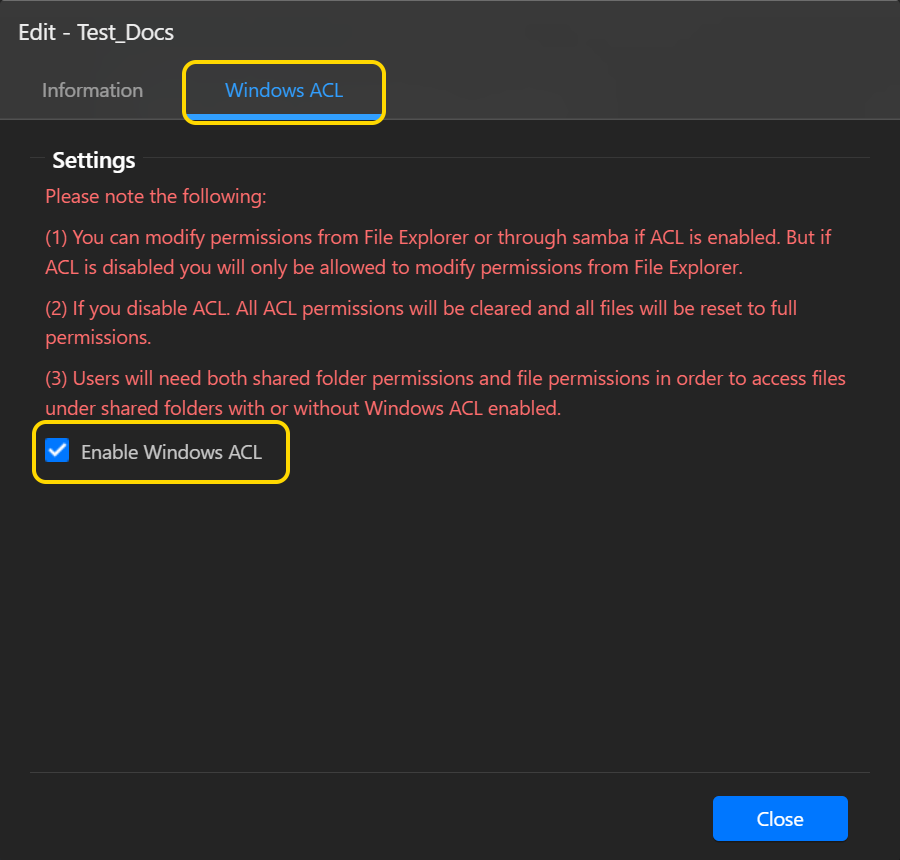Image resolution: width=900 pixels, height=860 pixels.
Task: Click the "Test_Docs" folder name in title
Action: pos(125,33)
